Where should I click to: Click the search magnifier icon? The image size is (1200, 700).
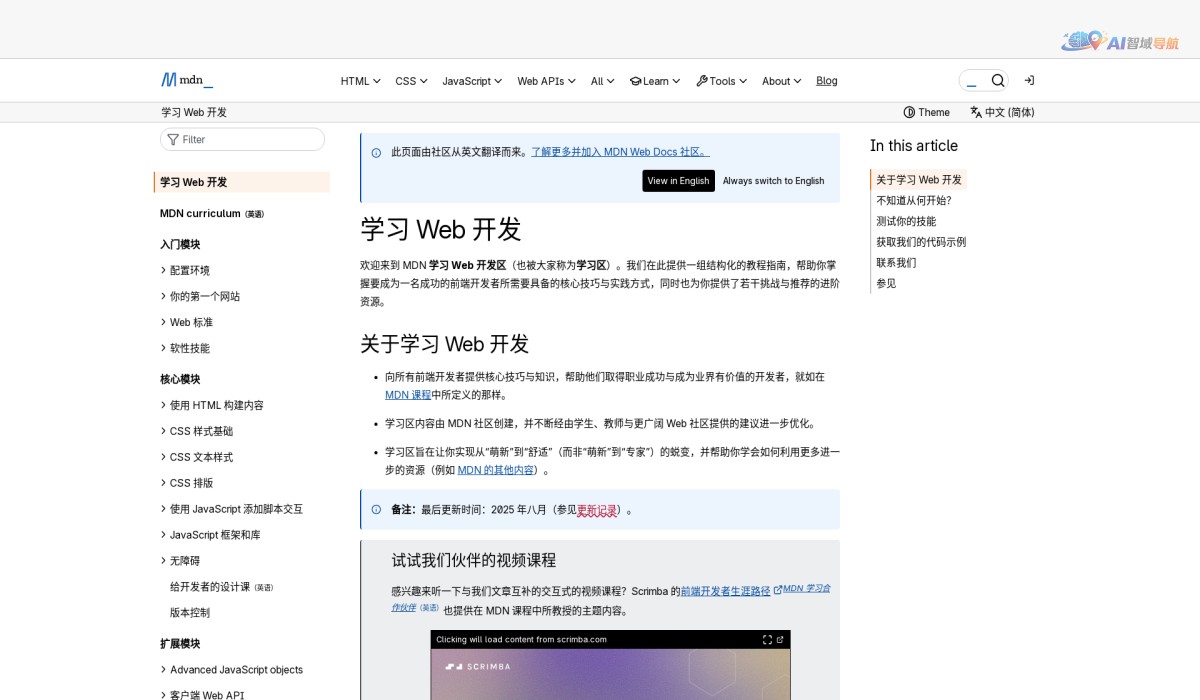click(x=998, y=80)
